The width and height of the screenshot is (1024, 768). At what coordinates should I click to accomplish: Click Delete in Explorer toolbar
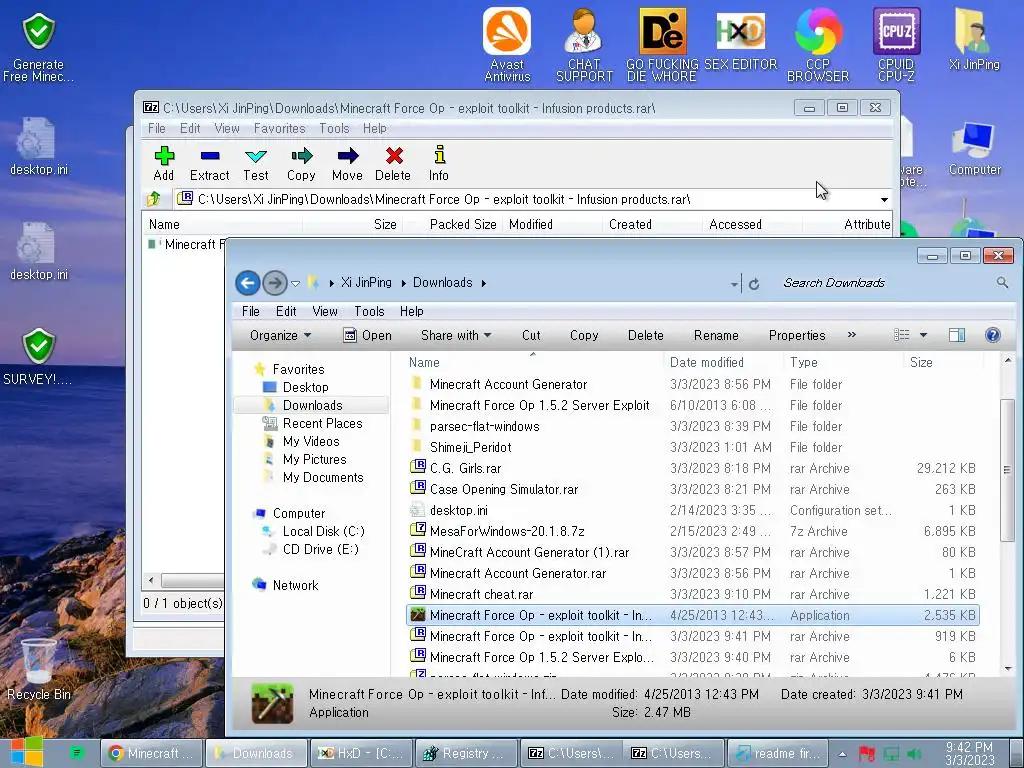click(645, 335)
